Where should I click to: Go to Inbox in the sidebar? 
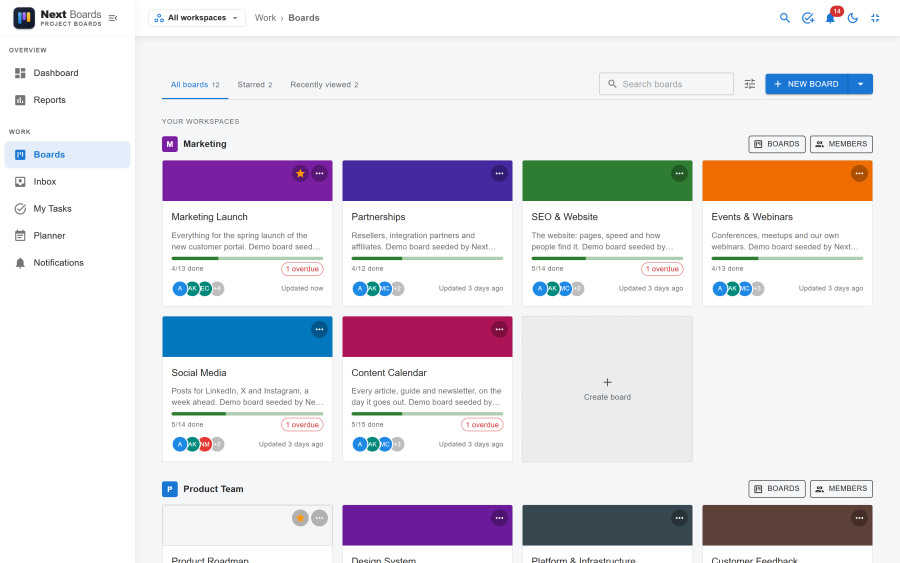click(68, 181)
